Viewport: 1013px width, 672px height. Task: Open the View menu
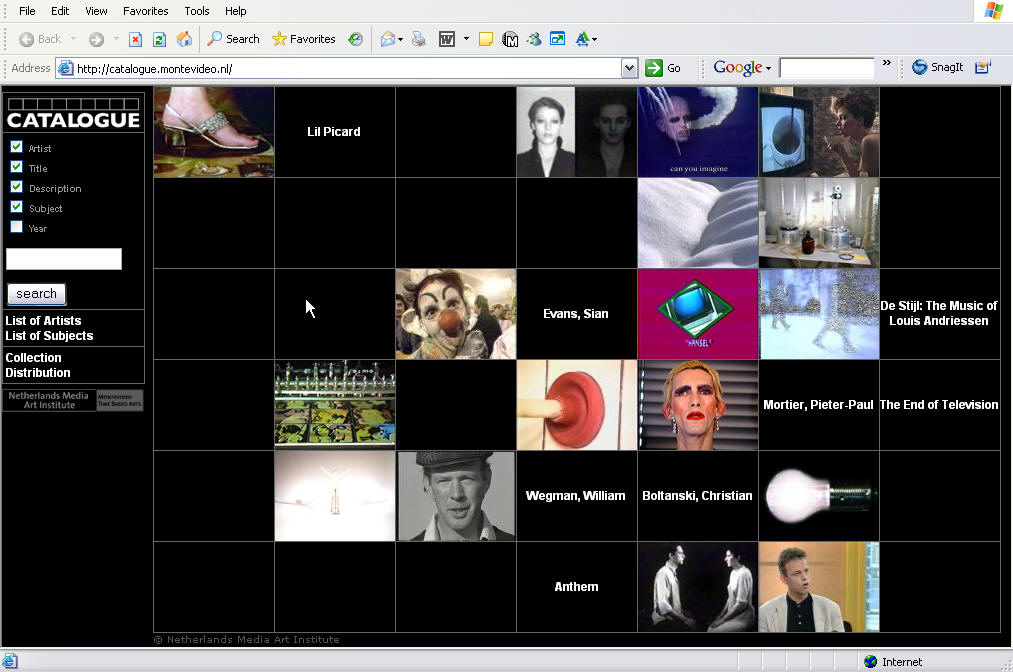coord(96,11)
